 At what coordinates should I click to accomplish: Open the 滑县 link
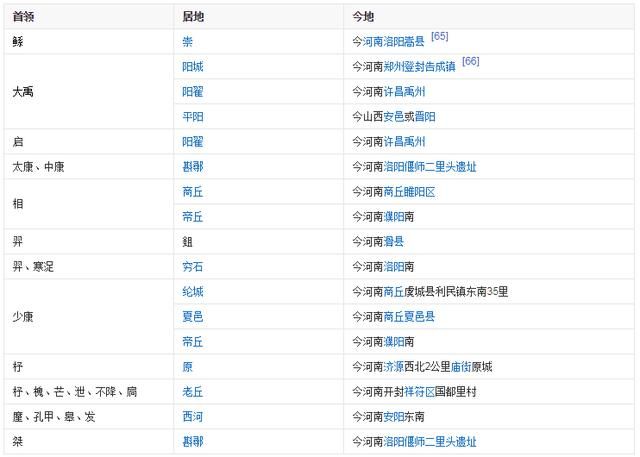point(393,242)
